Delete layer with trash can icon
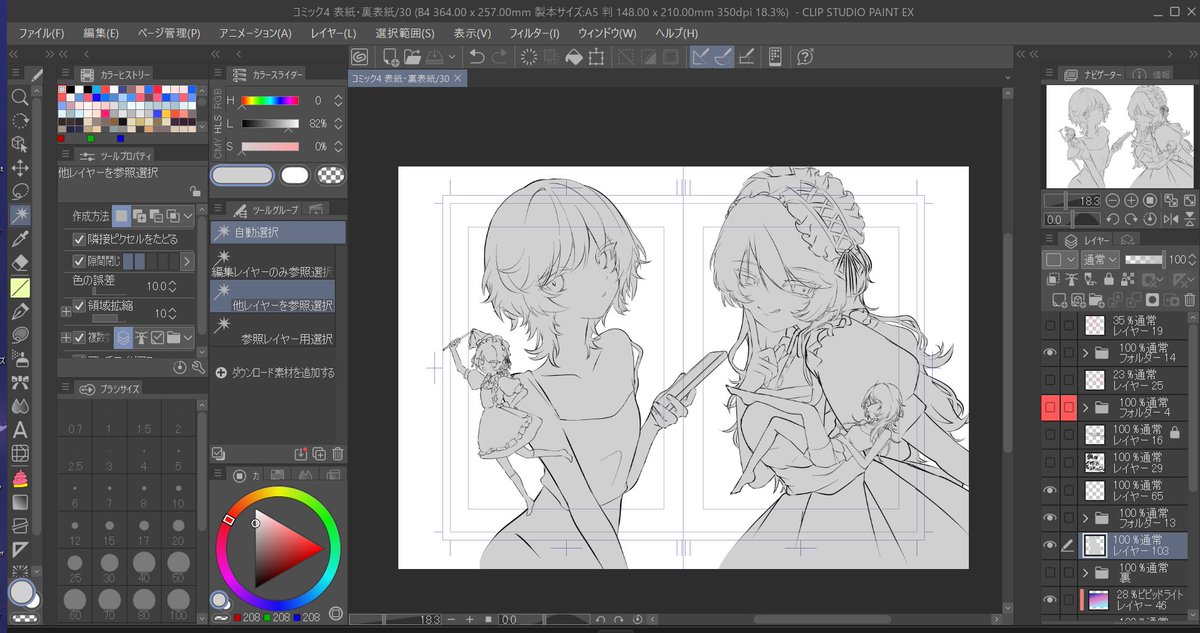 1189,299
